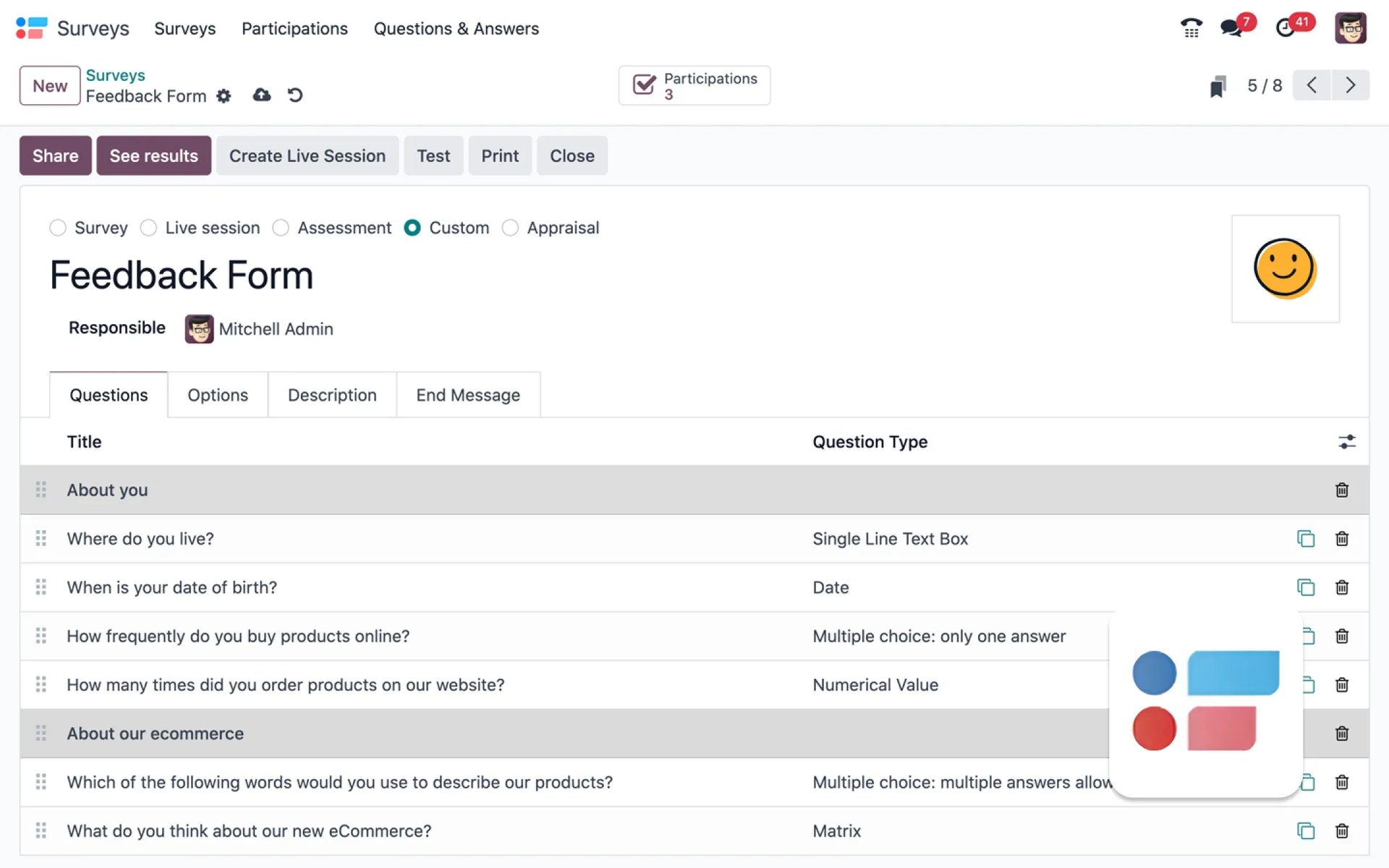This screenshot has height=868, width=1389.
Task: Click the Question Type column header
Action: point(870,442)
